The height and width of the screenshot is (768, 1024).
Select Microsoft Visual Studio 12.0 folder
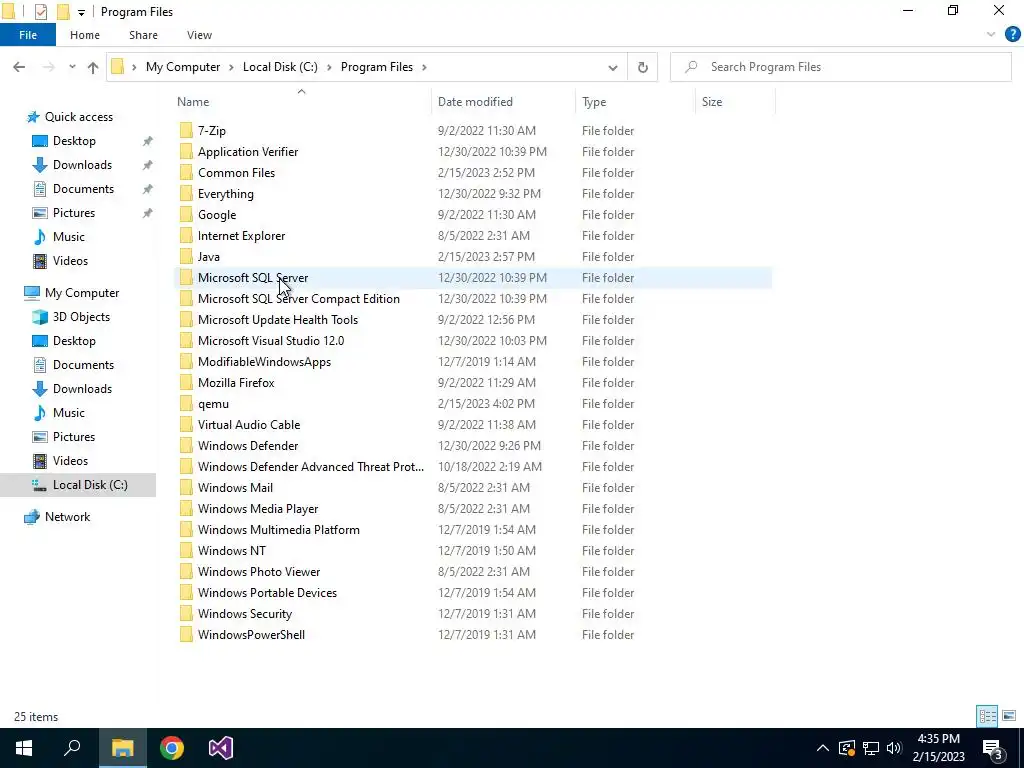[x=270, y=340]
